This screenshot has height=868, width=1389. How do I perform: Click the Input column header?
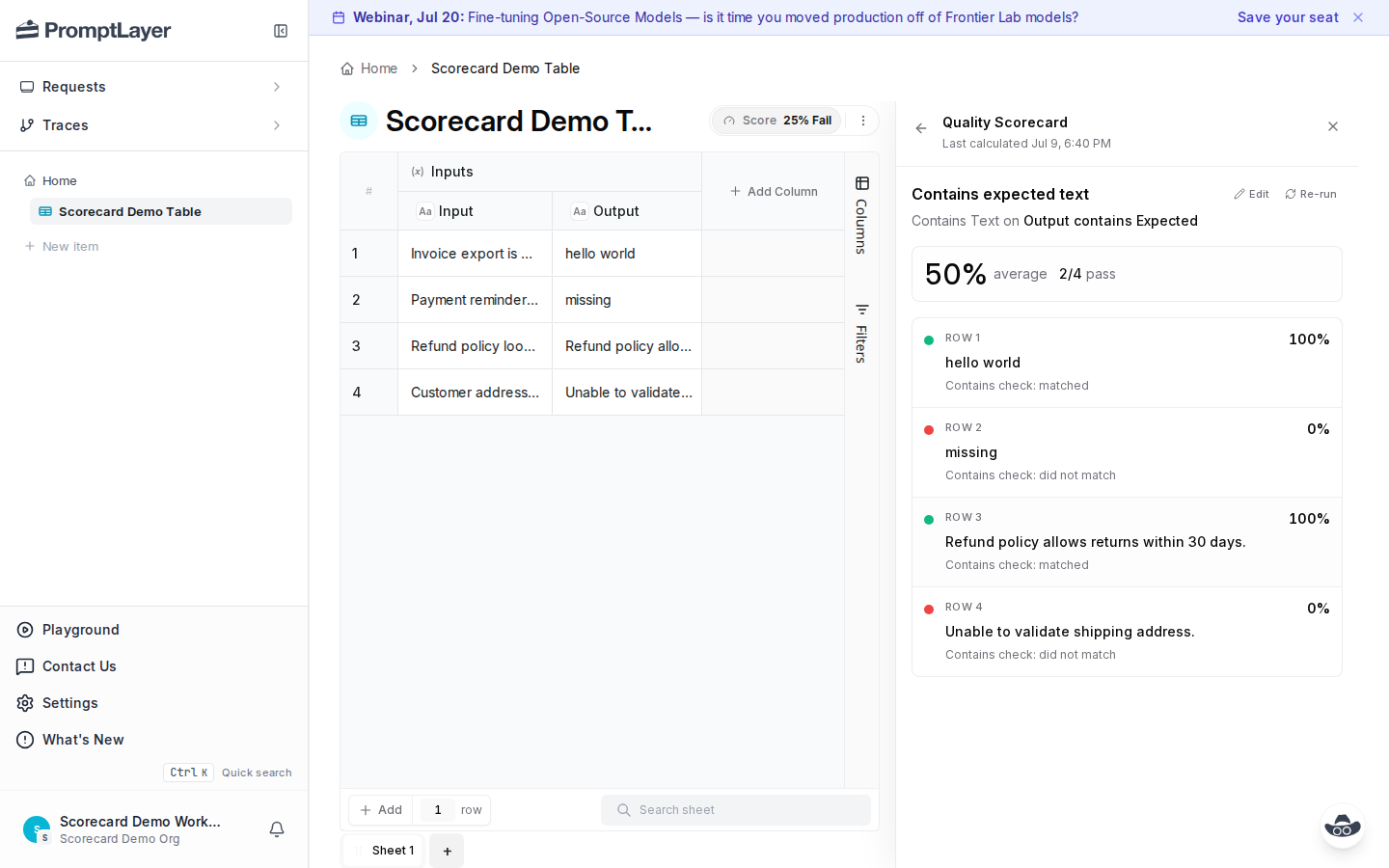475,211
